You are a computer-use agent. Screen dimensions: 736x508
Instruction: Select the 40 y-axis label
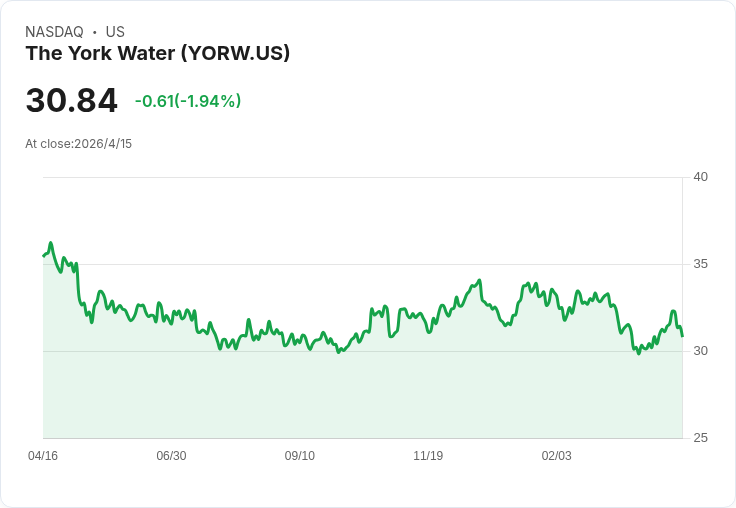[700, 177]
